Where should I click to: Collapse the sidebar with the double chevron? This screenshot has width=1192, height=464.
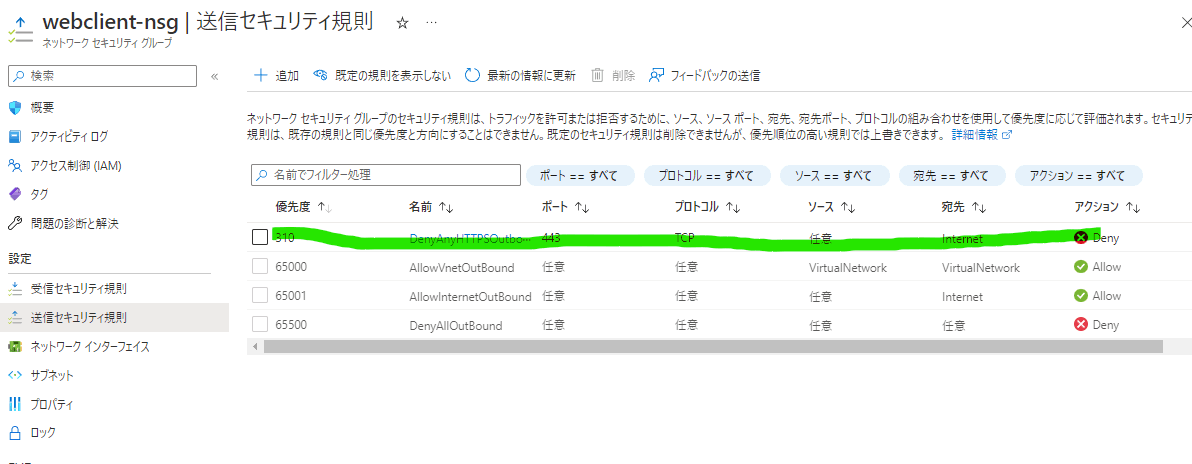(214, 76)
